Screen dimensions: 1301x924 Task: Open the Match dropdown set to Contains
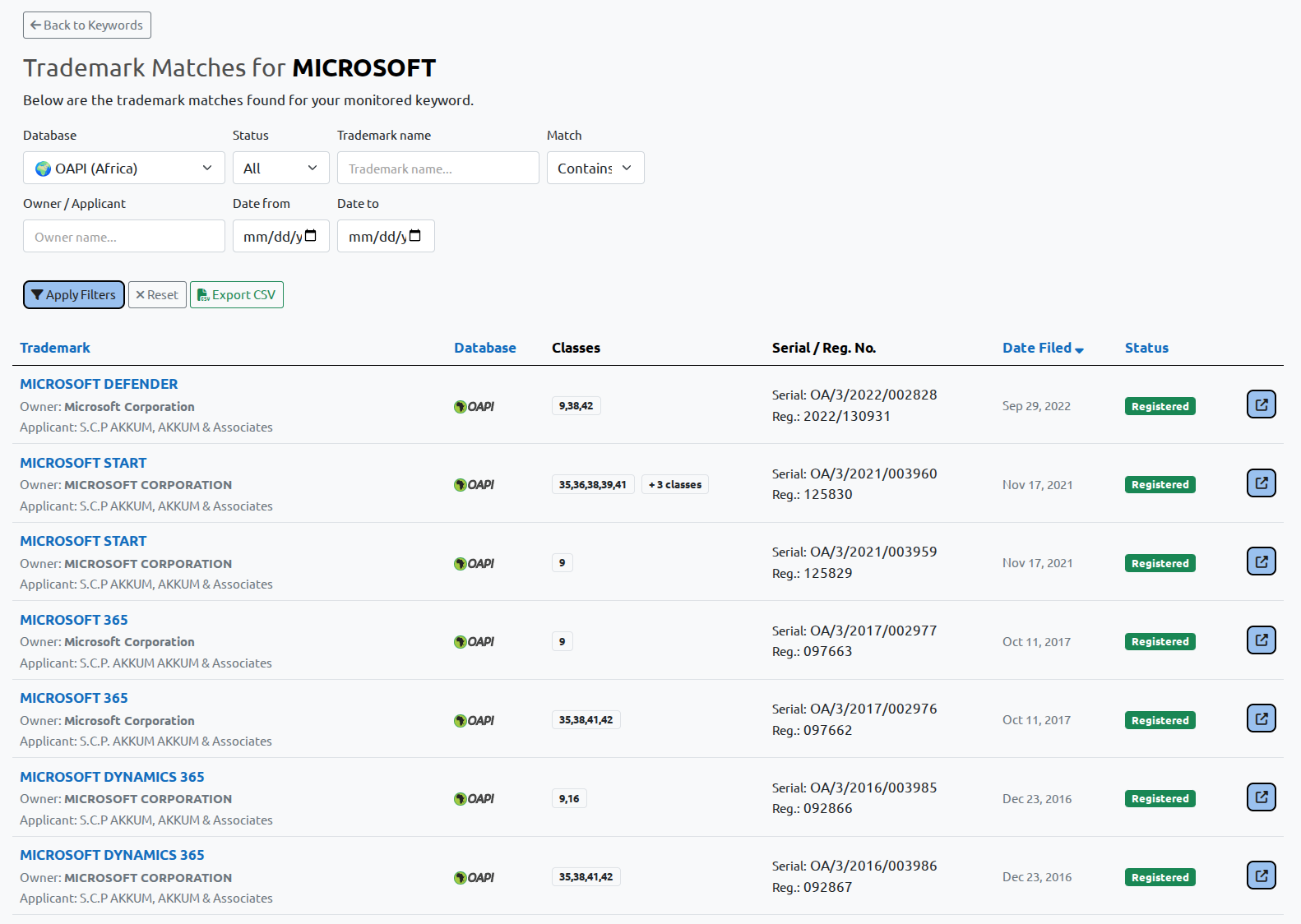(x=595, y=168)
